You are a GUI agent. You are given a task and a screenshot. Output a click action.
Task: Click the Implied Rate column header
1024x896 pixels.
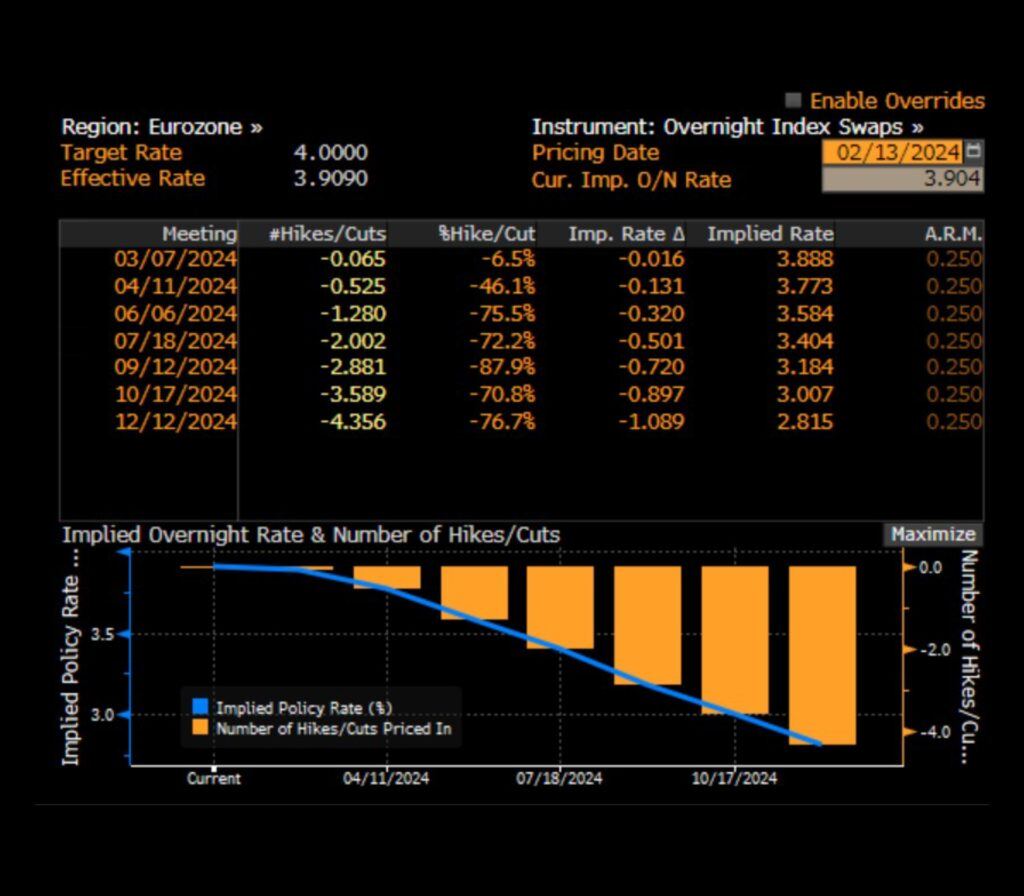pyautogui.click(x=770, y=233)
